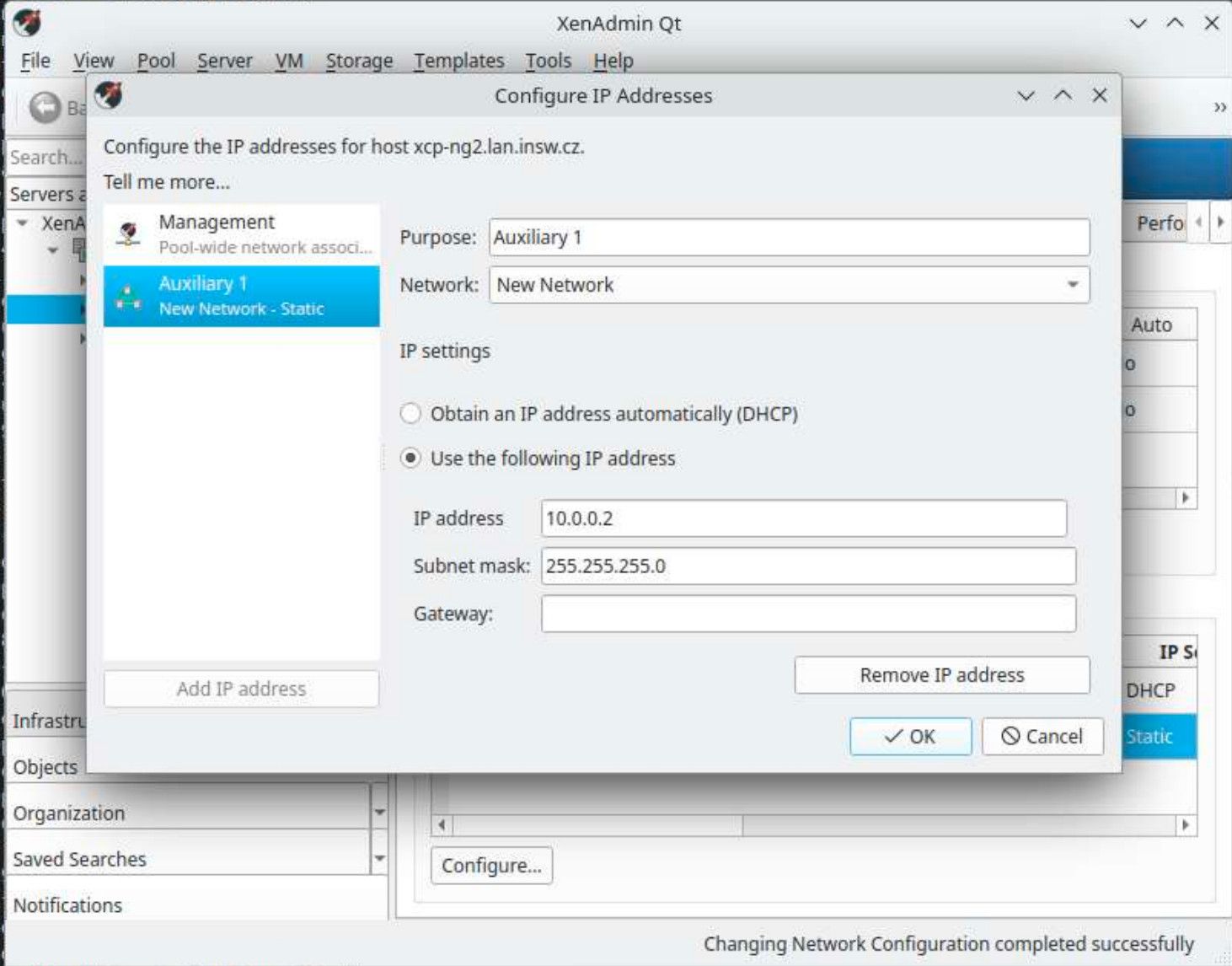Click the Back arrow toolbar icon
This screenshot has width=1232, height=966.
(x=45, y=107)
